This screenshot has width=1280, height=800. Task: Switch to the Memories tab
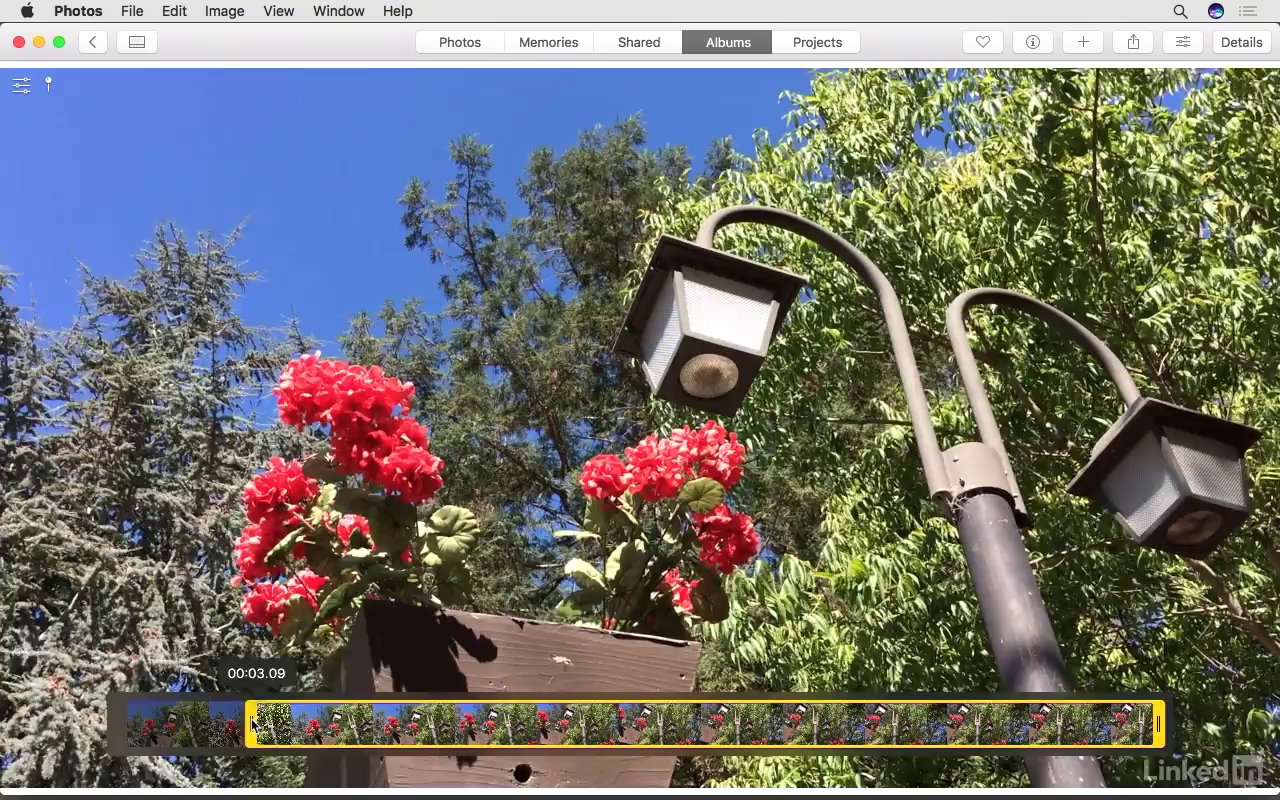[549, 42]
